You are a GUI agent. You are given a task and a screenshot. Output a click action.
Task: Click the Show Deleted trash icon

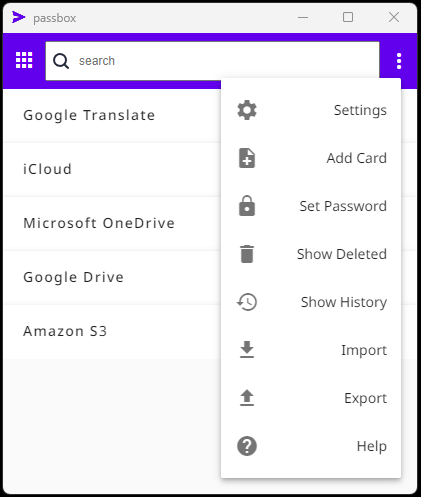247,254
